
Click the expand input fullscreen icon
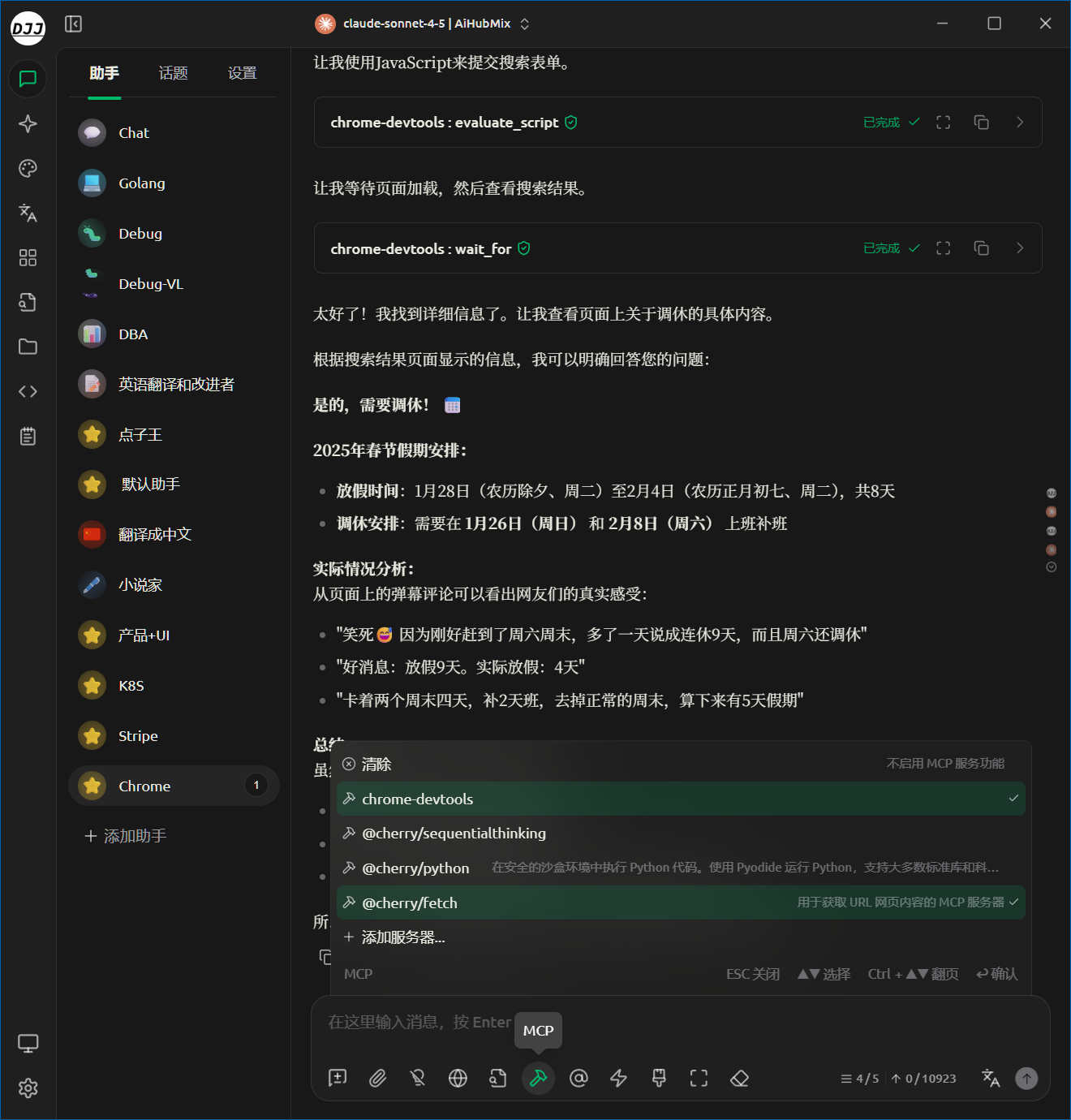click(699, 1078)
